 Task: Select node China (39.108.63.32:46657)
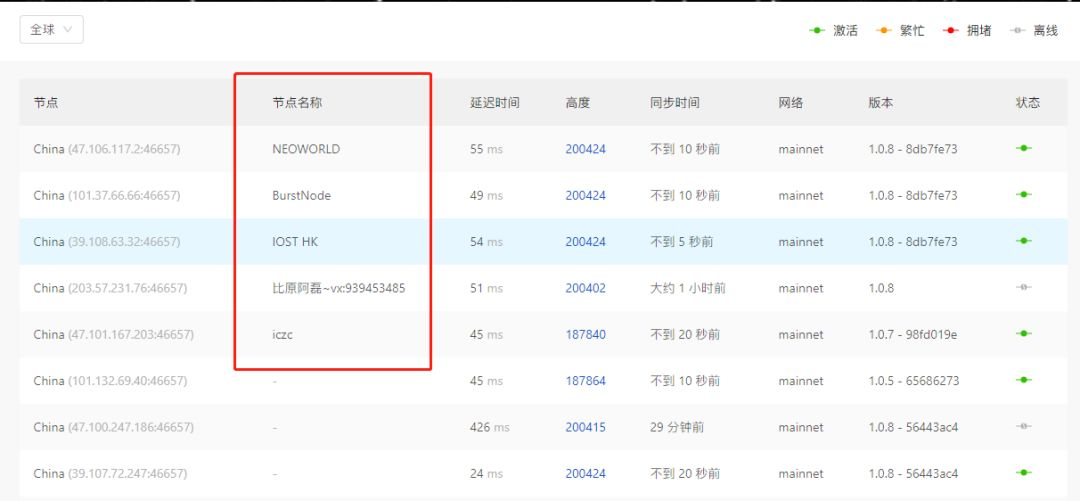(x=107, y=242)
